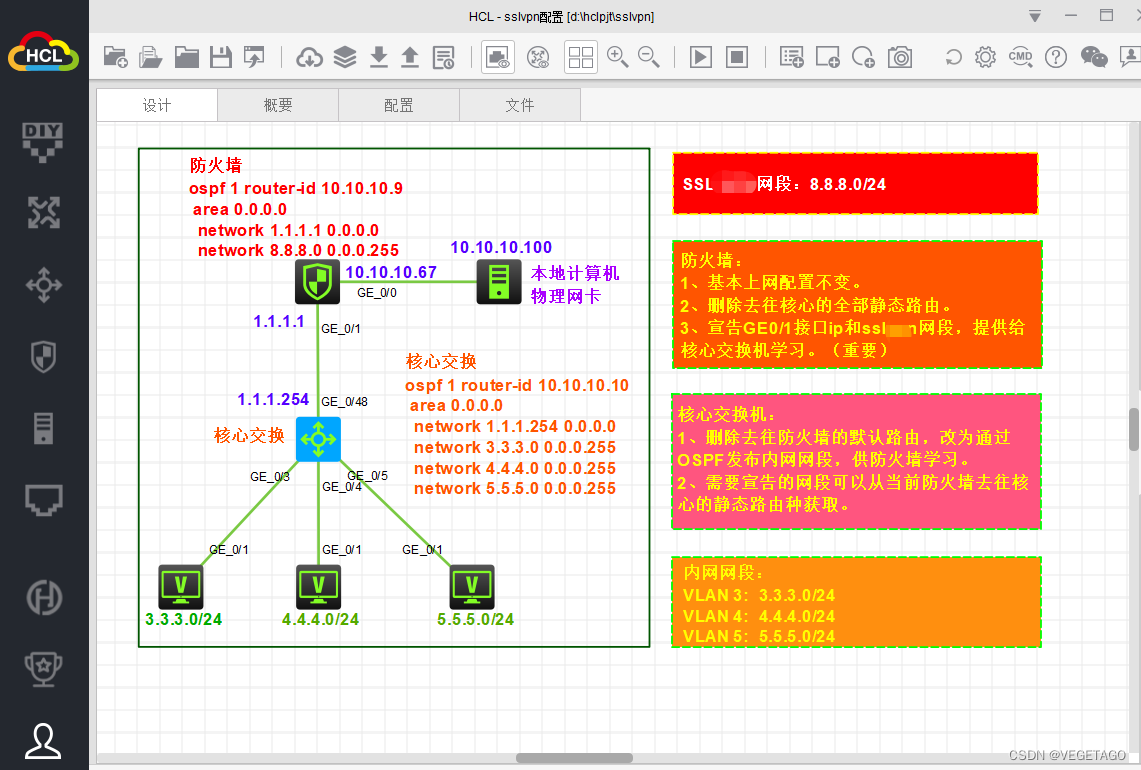Click the zoom out magnifier icon
The height and width of the screenshot is (770, 1141).
649,57
